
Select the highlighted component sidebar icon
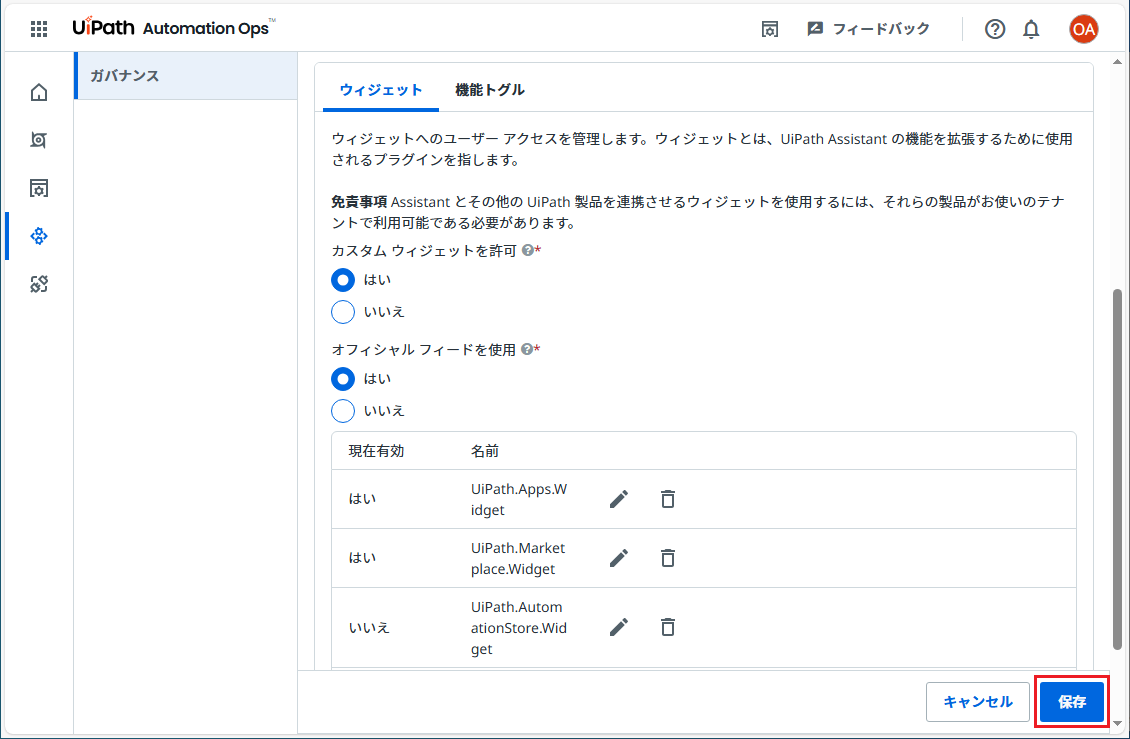tap(39, 236)
